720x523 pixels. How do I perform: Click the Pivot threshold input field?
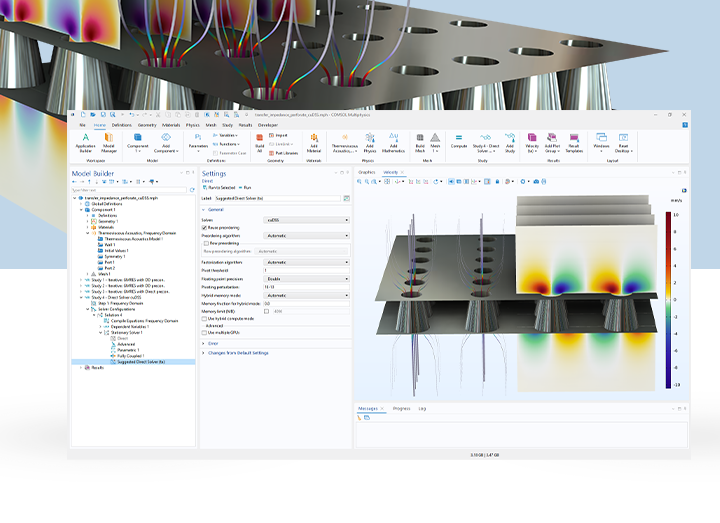click(x=306, y=270)
